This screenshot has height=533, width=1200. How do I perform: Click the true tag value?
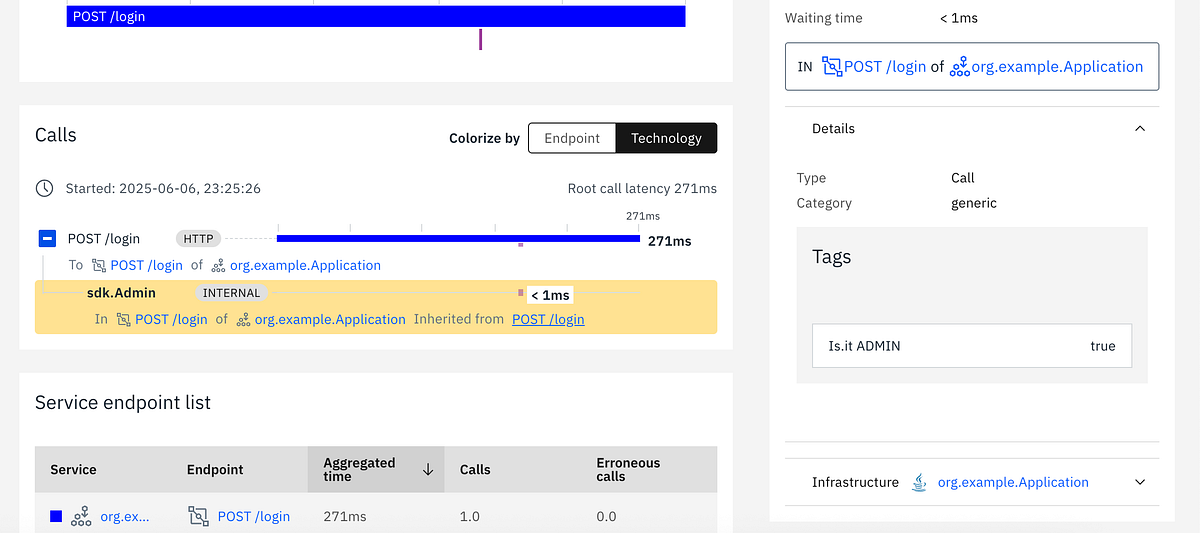1103,346
